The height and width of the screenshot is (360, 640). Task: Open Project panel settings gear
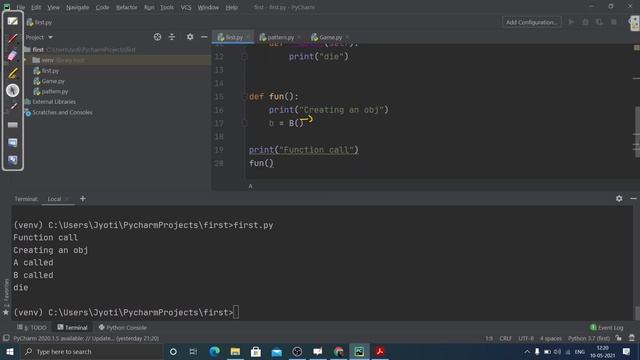[190, 37]
